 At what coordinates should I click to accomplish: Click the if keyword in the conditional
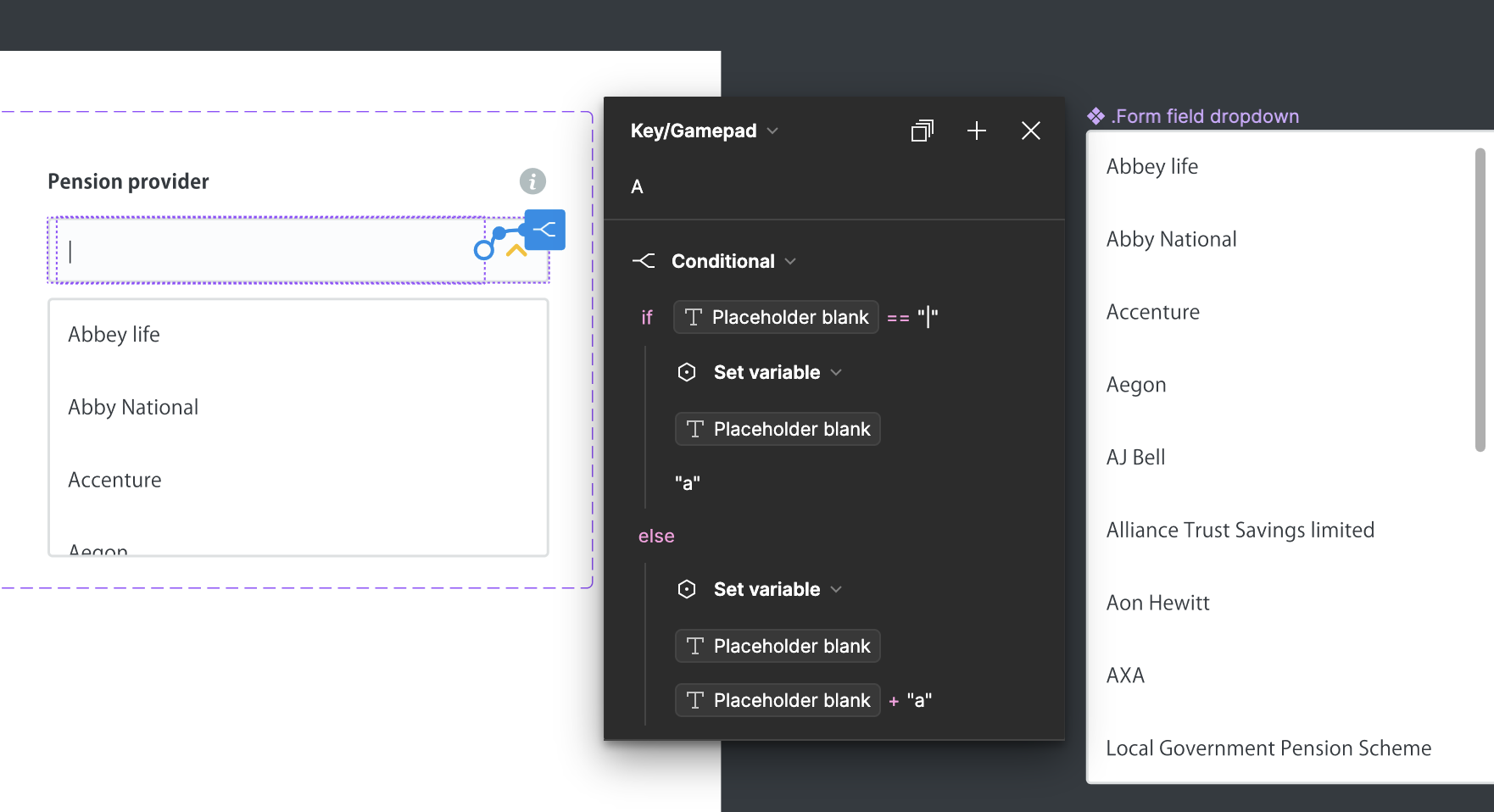[x=647, y=317]
